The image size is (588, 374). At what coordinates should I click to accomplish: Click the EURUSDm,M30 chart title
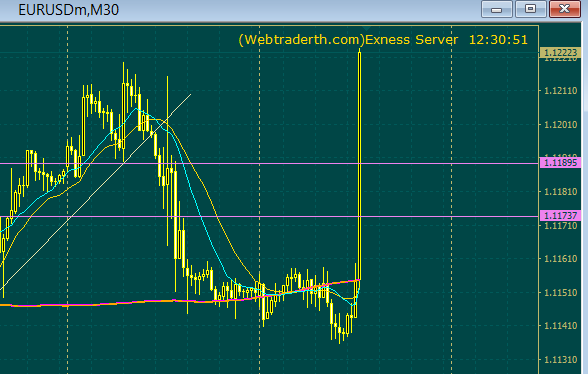pyautogui.click(x=69, y=10)
